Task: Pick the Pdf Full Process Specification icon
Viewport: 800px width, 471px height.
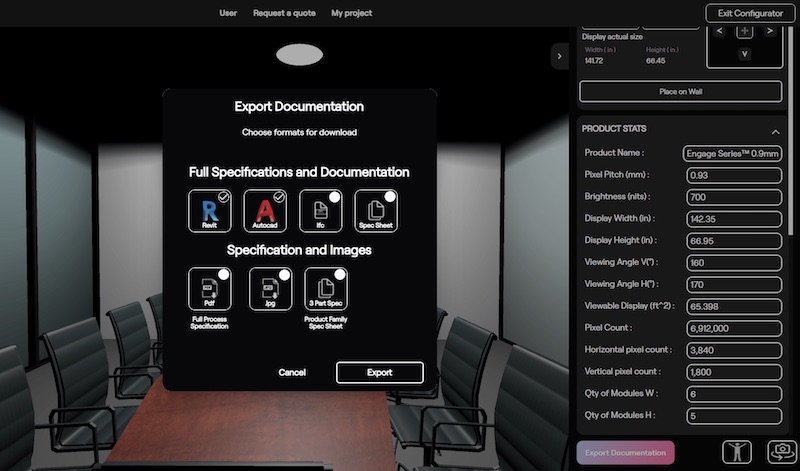Action: pyautogui.click(x=209, y=288)
